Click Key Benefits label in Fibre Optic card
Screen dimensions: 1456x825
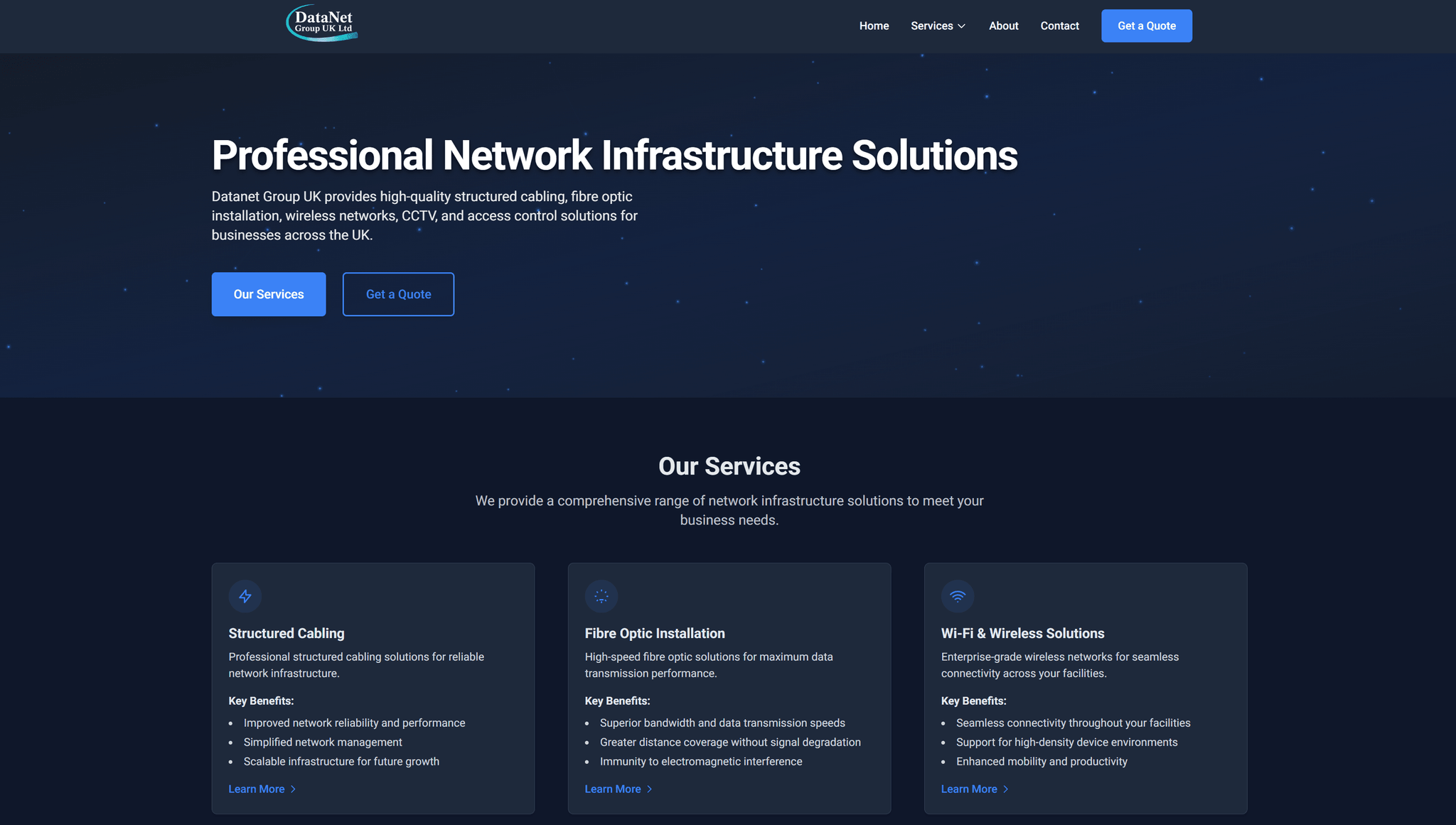click(x=617, y=701)
